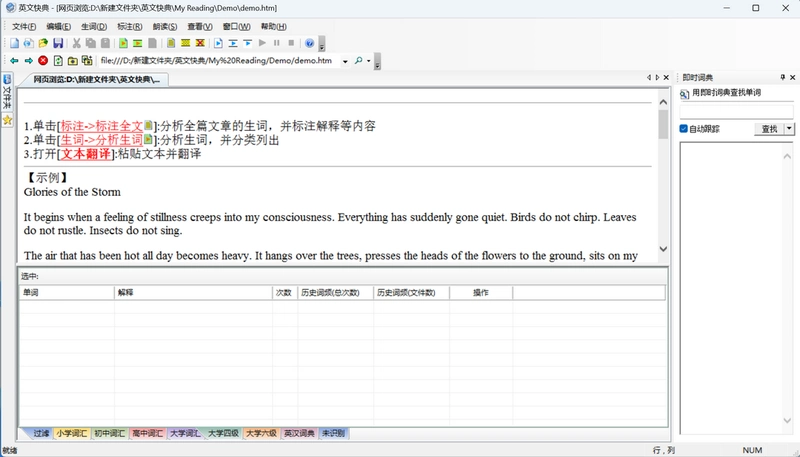Click the instant dictionary search input field

pyautogui.click(x=736, y=111)
